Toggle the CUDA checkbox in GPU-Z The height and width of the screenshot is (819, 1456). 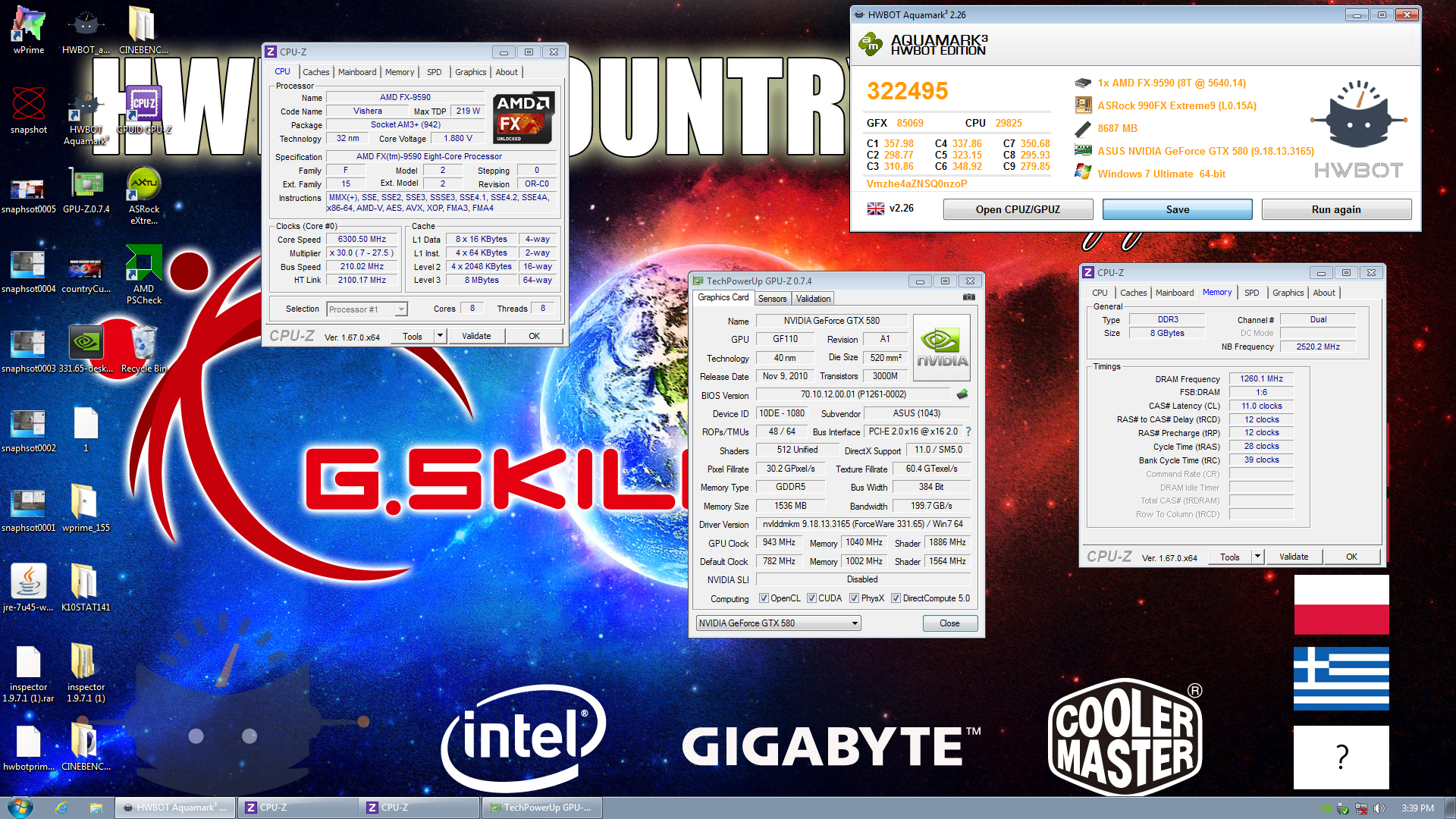[811, 598]
